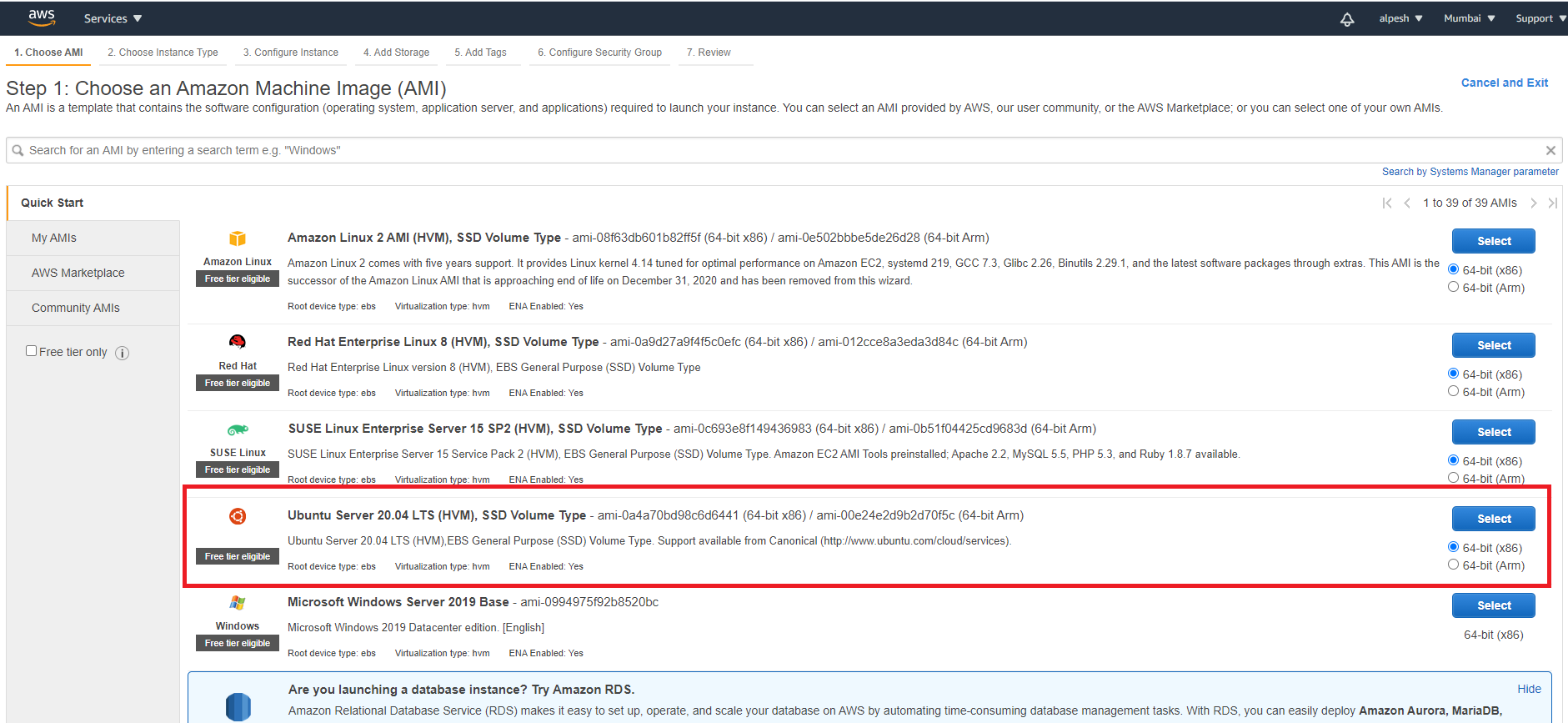Click the Red Hat logo icon

pos(238,342)
